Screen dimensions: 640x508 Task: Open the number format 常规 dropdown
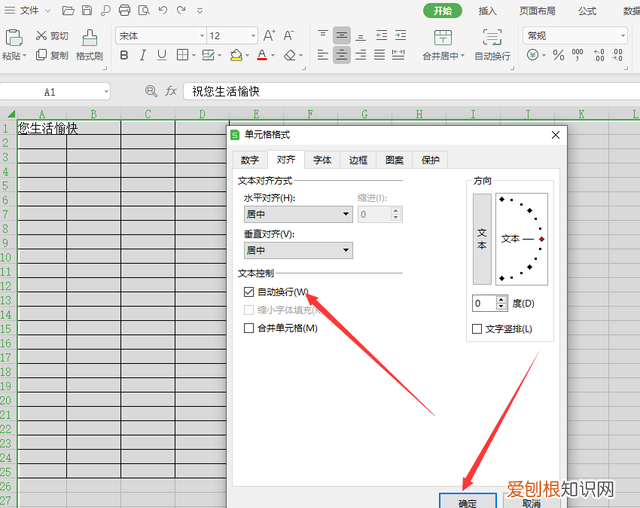coord(623,36)
